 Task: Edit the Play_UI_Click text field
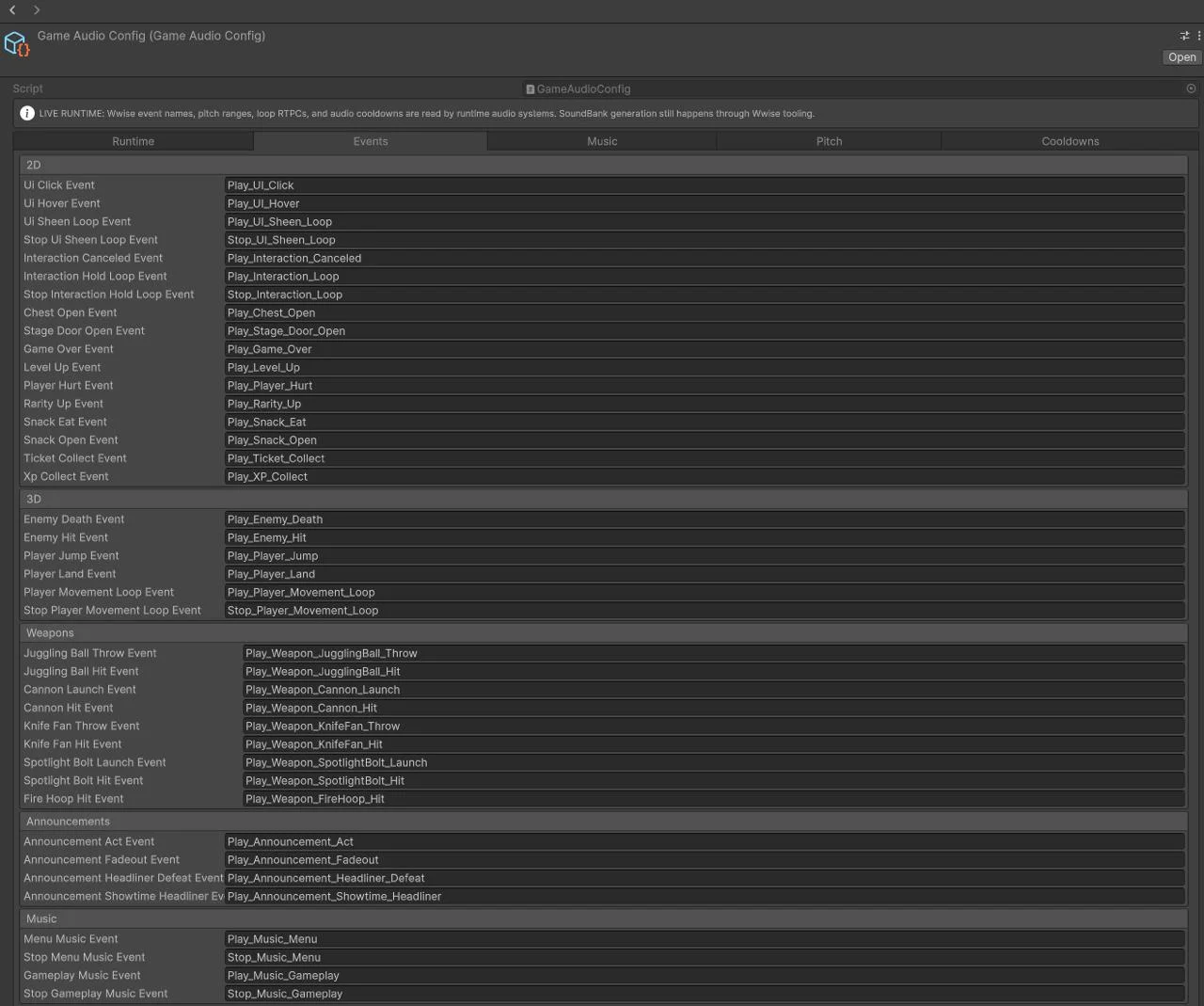(x=705, y=185)
